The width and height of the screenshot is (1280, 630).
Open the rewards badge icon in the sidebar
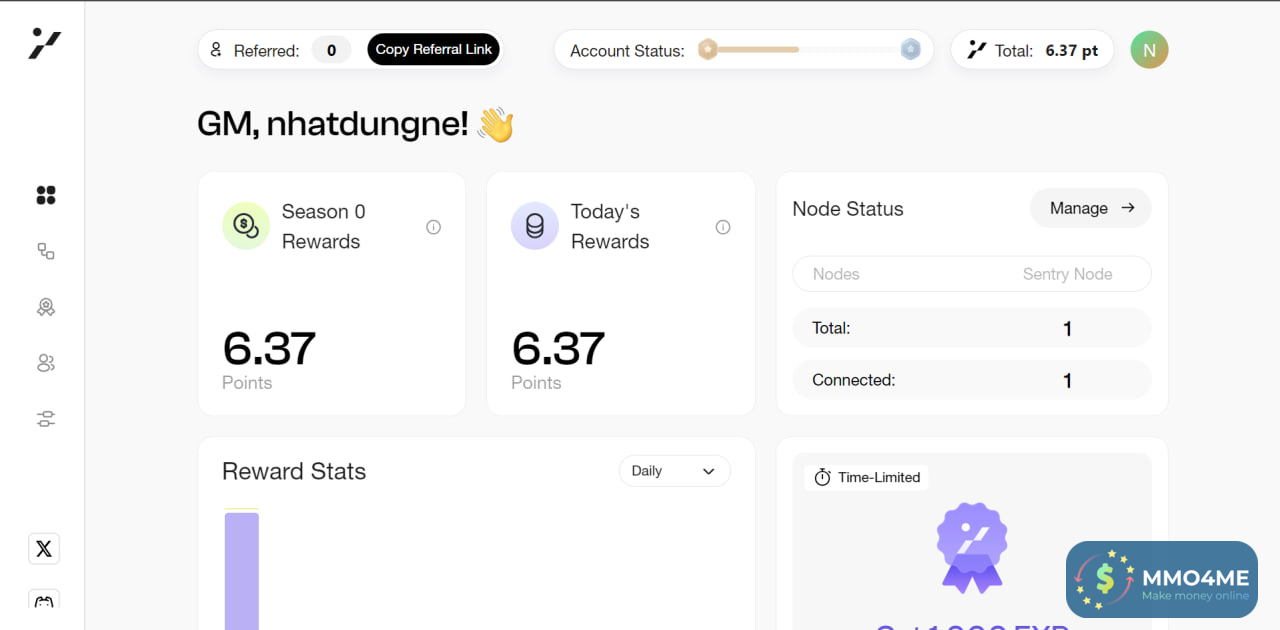pyautogui.click(x=46, y=308)
